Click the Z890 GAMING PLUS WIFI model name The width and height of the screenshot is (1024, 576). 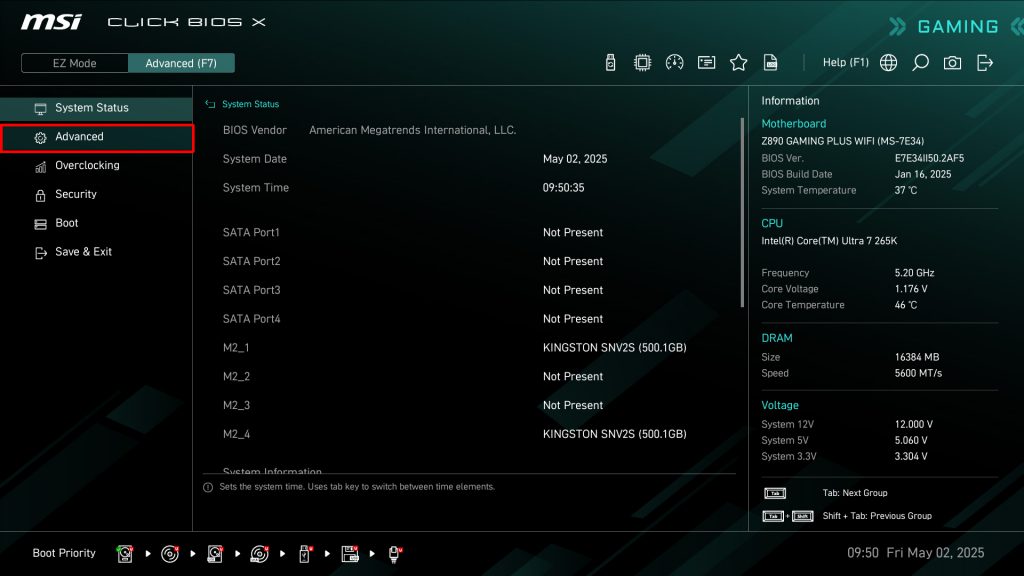pyautogui.click(x=842, y=141)
